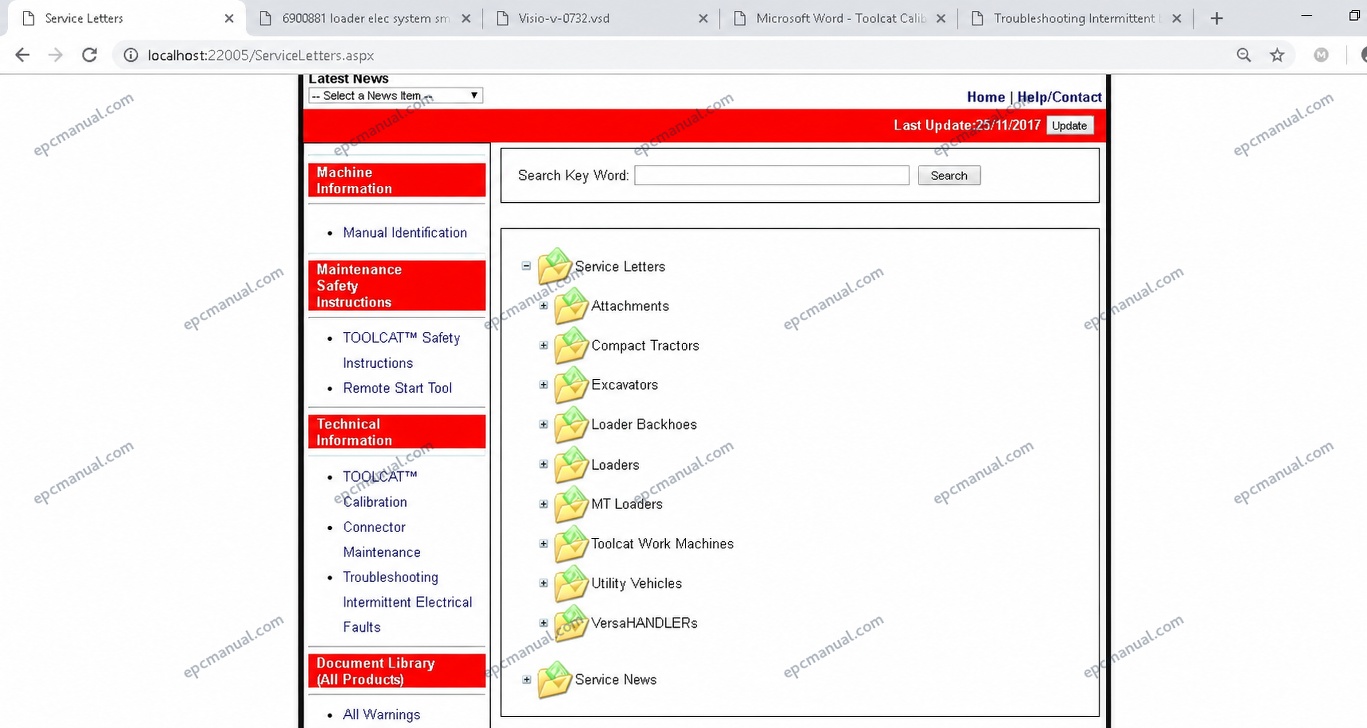This screenshot has width=1367, height=728.
Task: Expand the Service News node
Action: tap(527, 680)
